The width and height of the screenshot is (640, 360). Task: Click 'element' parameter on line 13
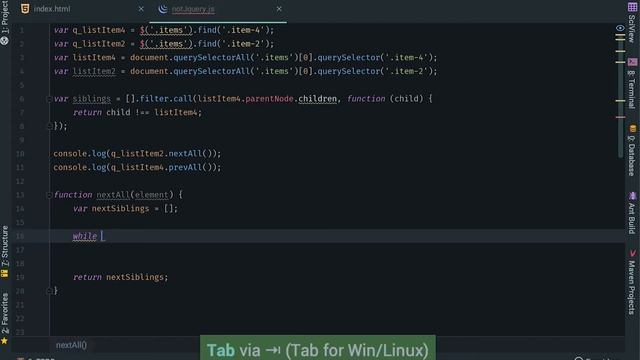pyautogui.click(x=151, y=195)
